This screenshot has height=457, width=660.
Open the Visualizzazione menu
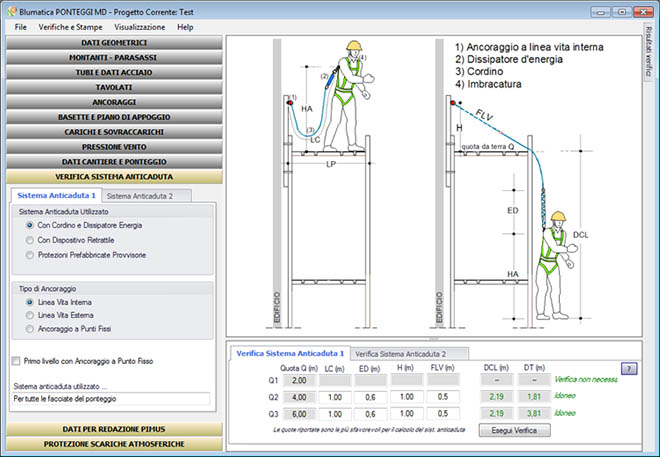coord(139,27)
